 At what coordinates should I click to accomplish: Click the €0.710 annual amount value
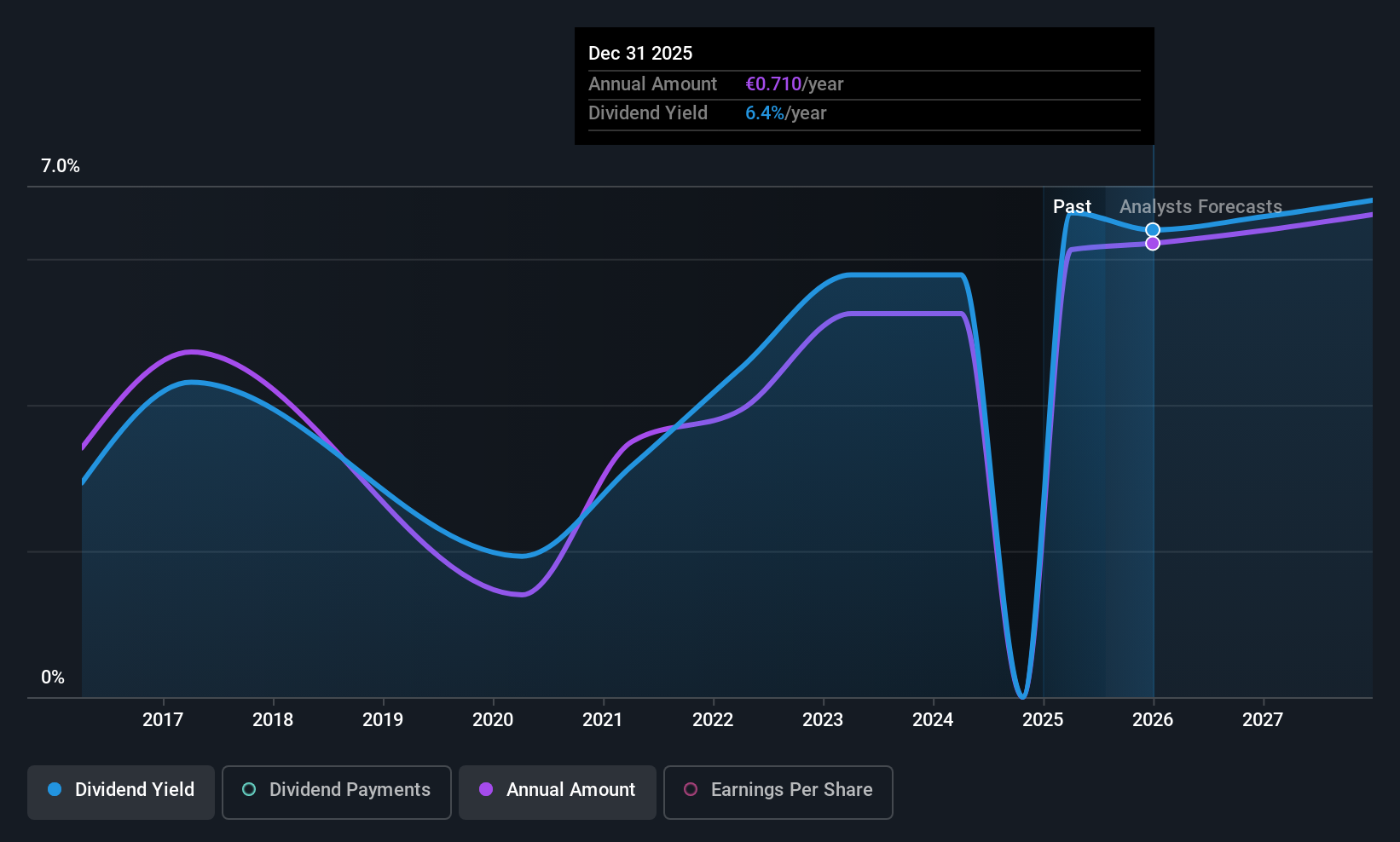[773, 84]
